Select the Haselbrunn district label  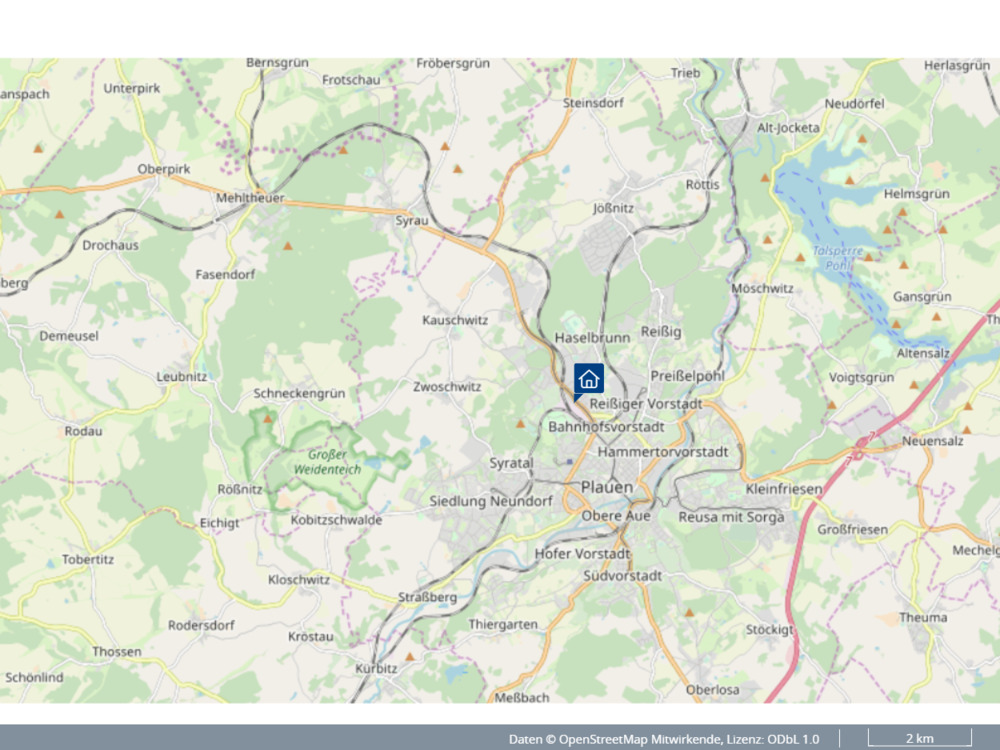pos(592,338)
